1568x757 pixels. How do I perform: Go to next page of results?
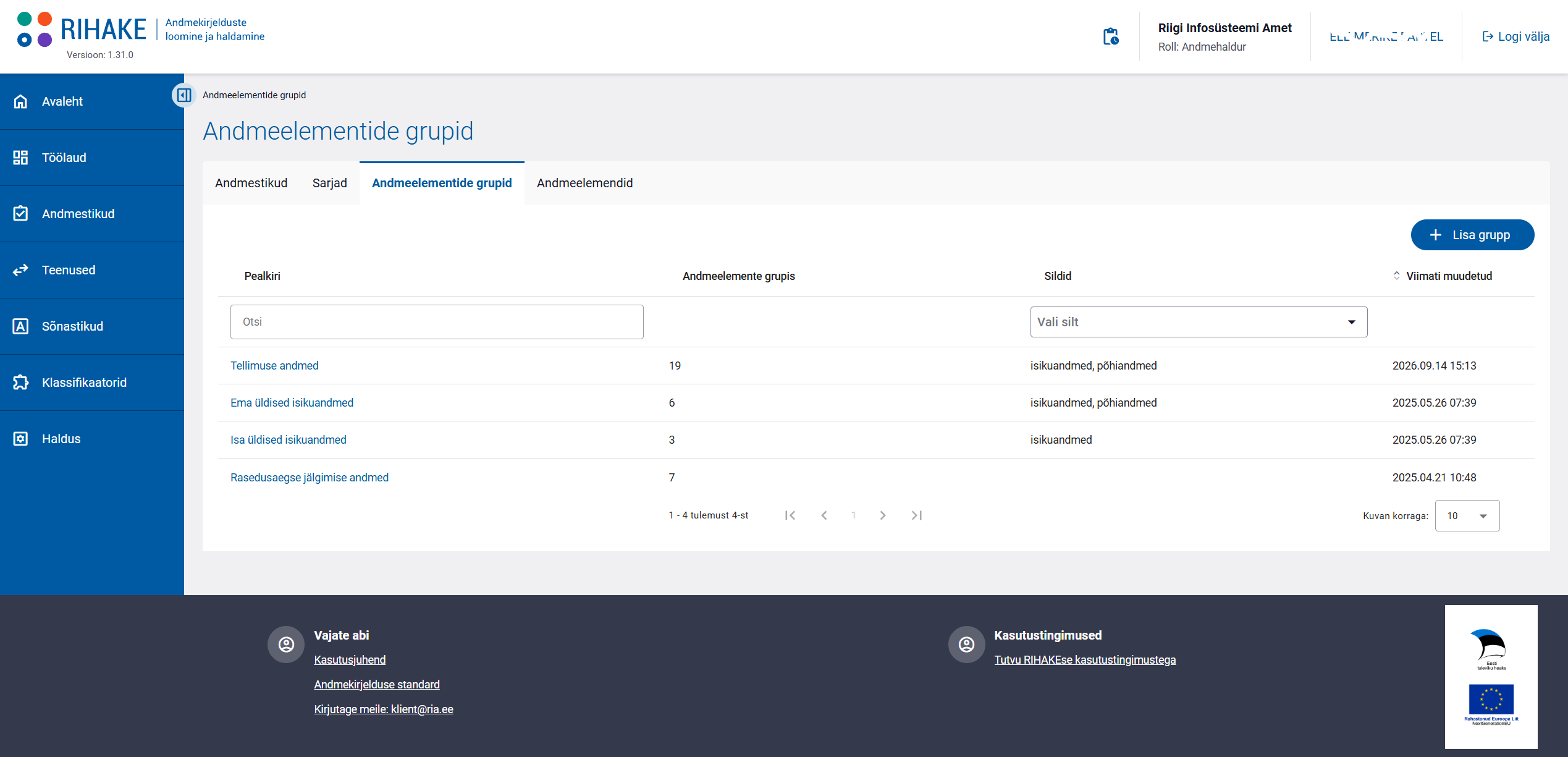pyautogui.click(x=883, y=515)
